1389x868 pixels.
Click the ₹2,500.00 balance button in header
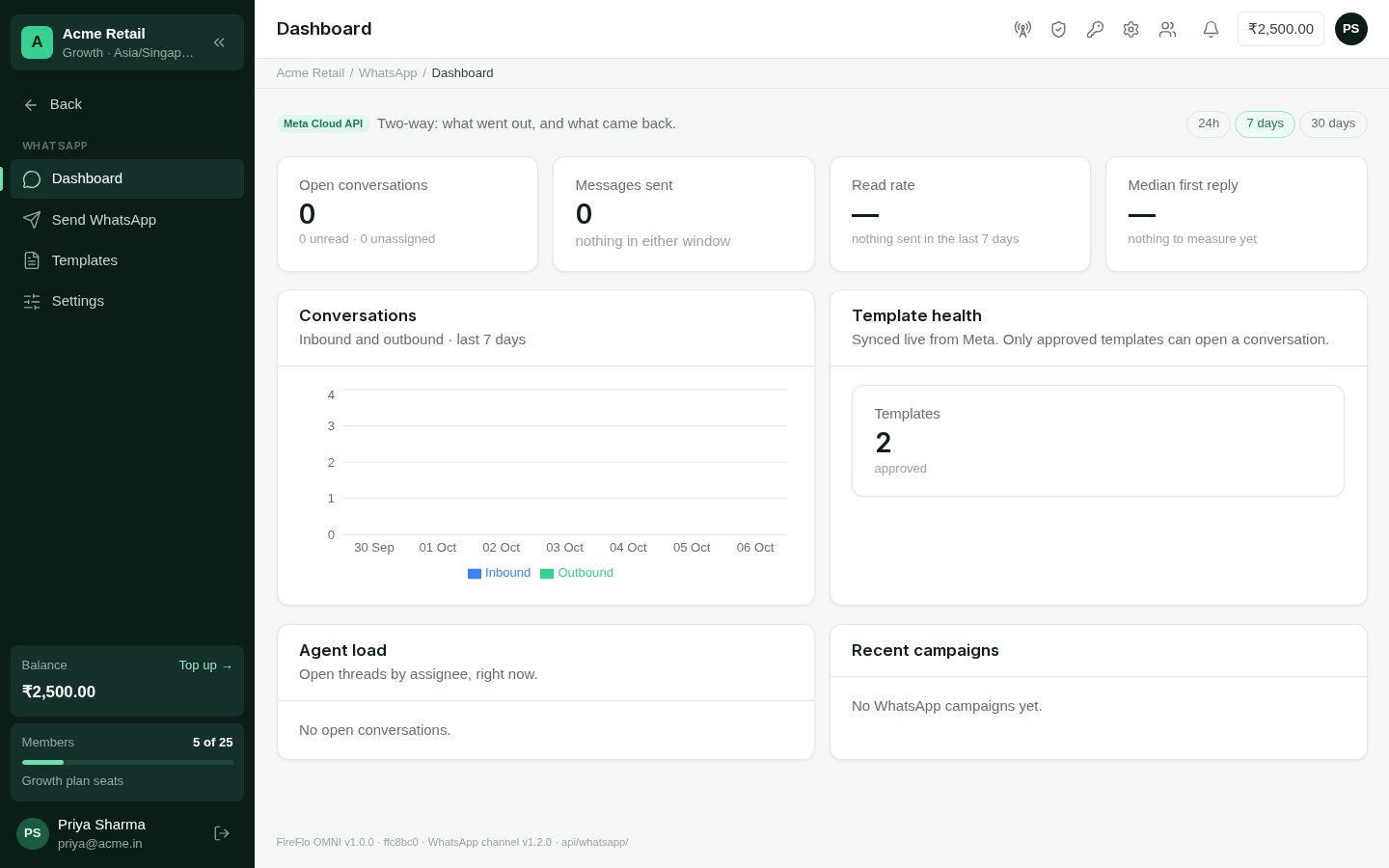pos(1280,29)
